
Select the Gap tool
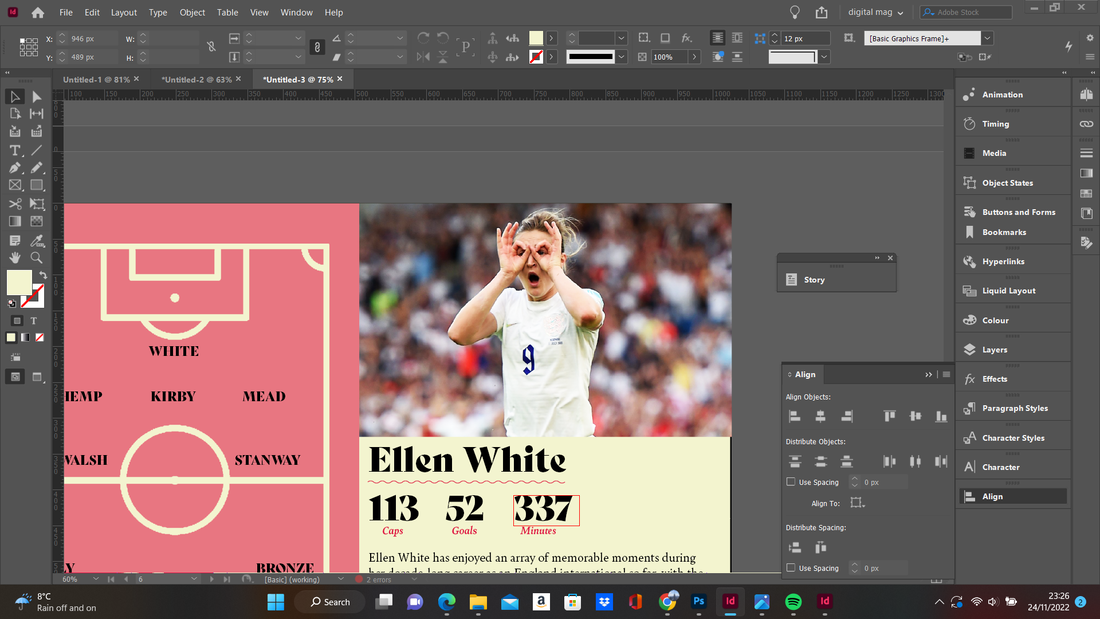[36, 114]
